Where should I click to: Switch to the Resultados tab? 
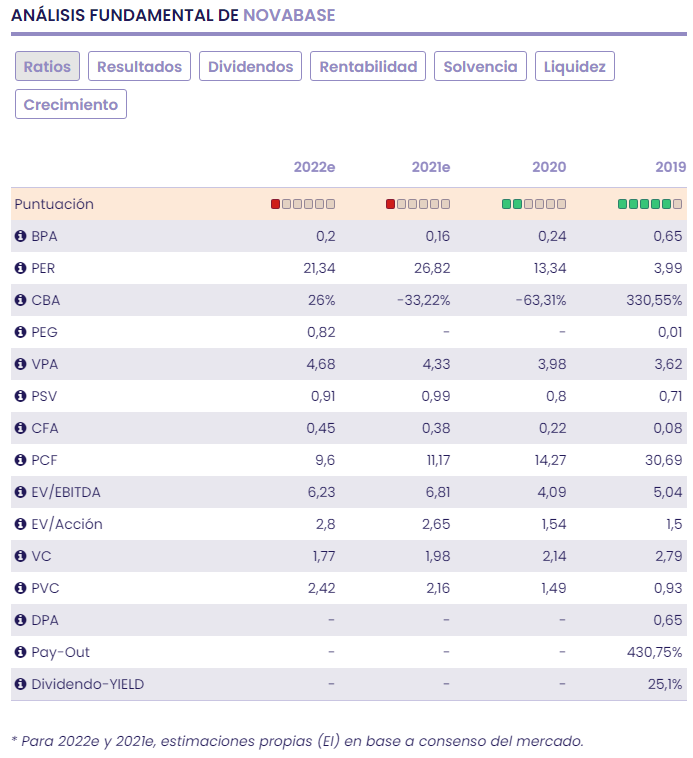click(x=139, y=66)
